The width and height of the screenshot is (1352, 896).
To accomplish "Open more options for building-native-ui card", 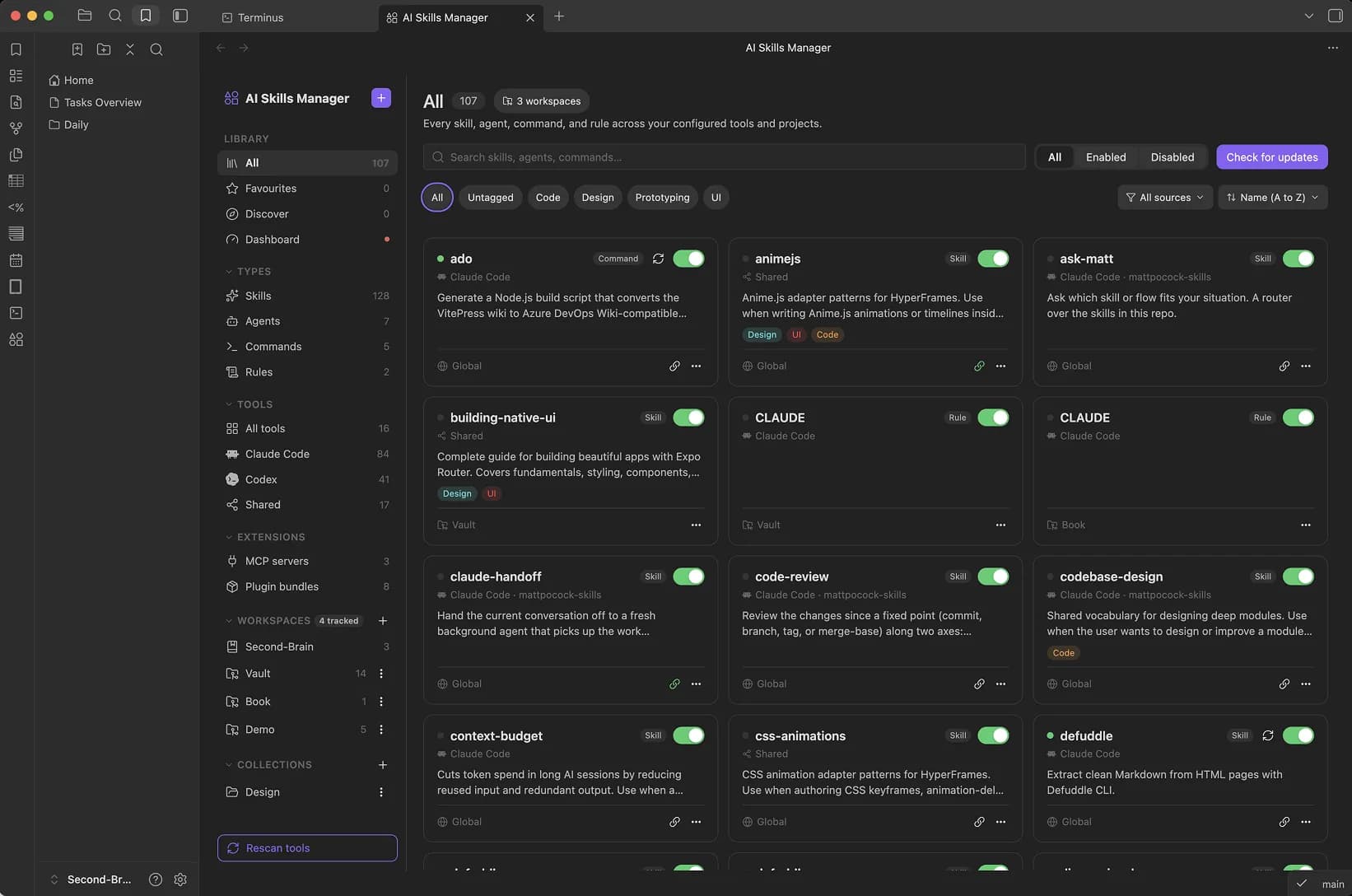I will tap(697, 525).
